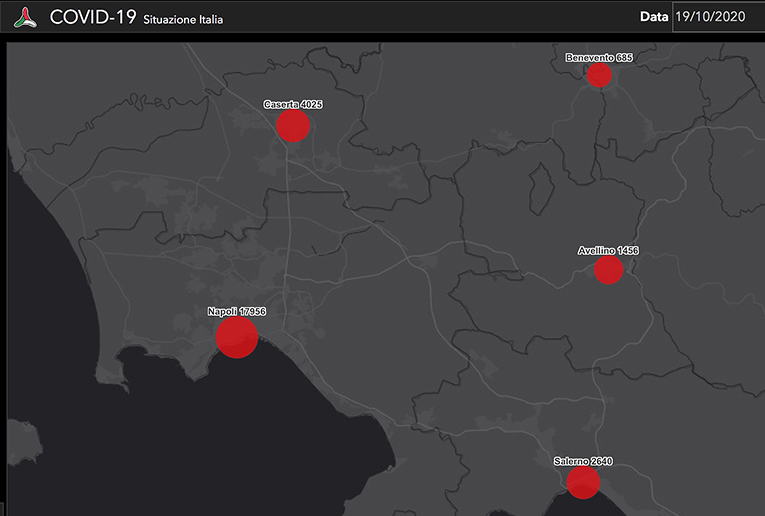The height and width of the screenshot is (516, 765).
Task: Select the Benevento red circle marker
Action: tap(599, 75)
